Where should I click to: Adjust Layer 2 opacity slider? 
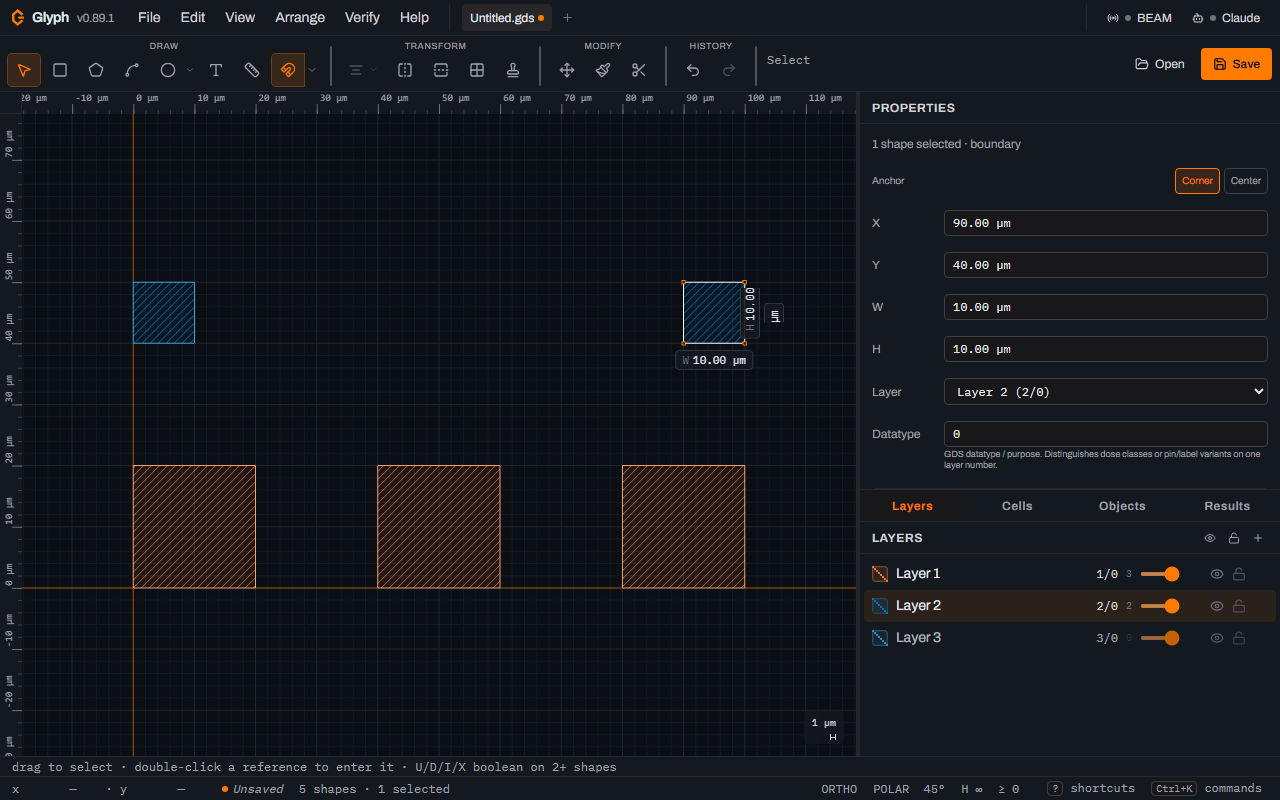1160,606
